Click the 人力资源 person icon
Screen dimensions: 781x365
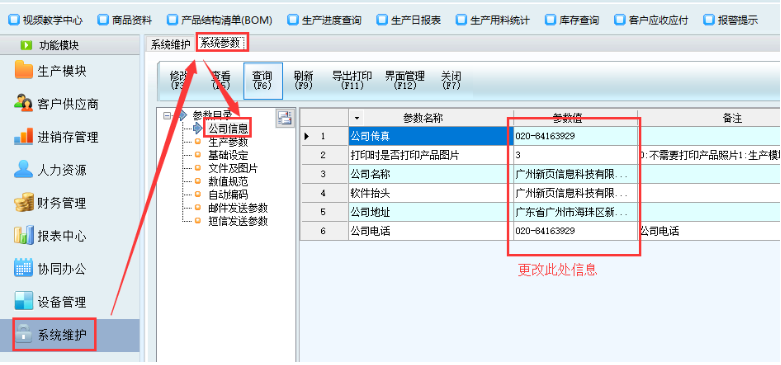(23, 169)
